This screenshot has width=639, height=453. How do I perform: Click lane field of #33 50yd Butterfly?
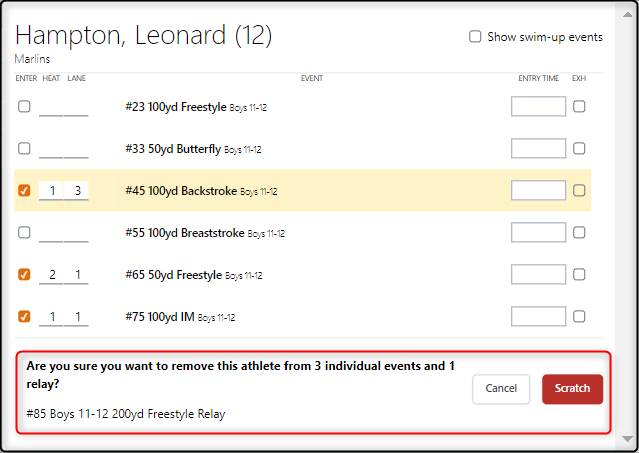click(x=76, y=149)
